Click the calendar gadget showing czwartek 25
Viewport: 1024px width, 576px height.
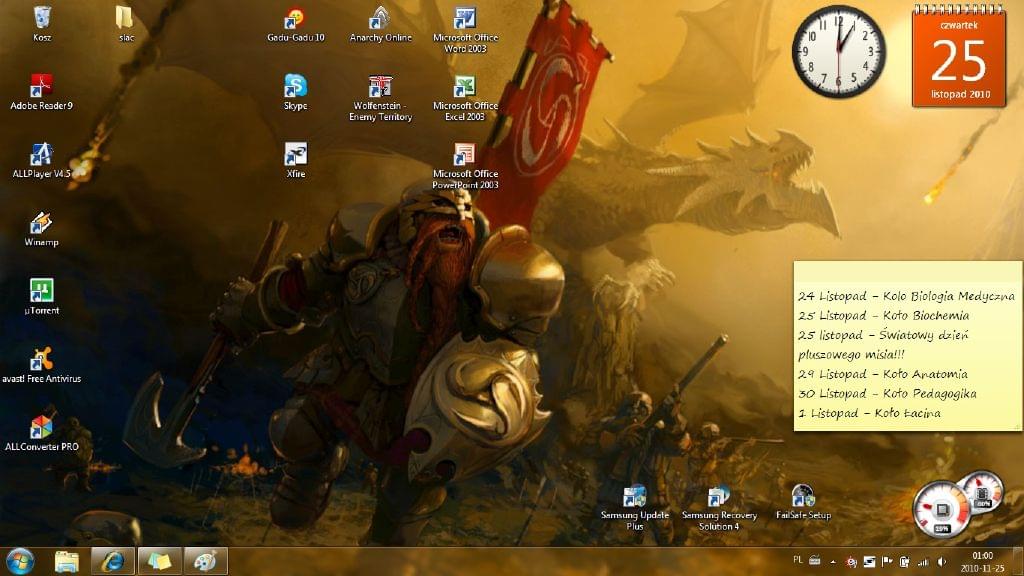point(959,56)
